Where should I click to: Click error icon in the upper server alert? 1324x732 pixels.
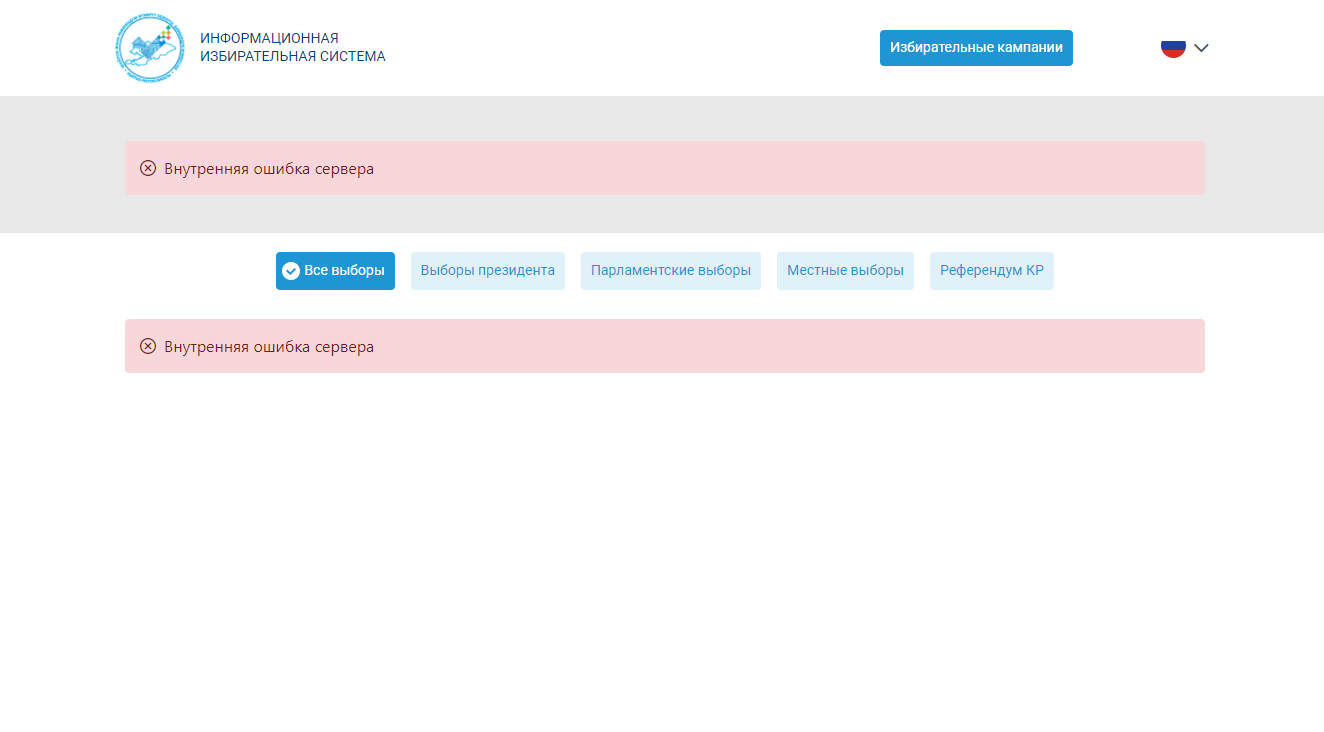coord(148,168)
